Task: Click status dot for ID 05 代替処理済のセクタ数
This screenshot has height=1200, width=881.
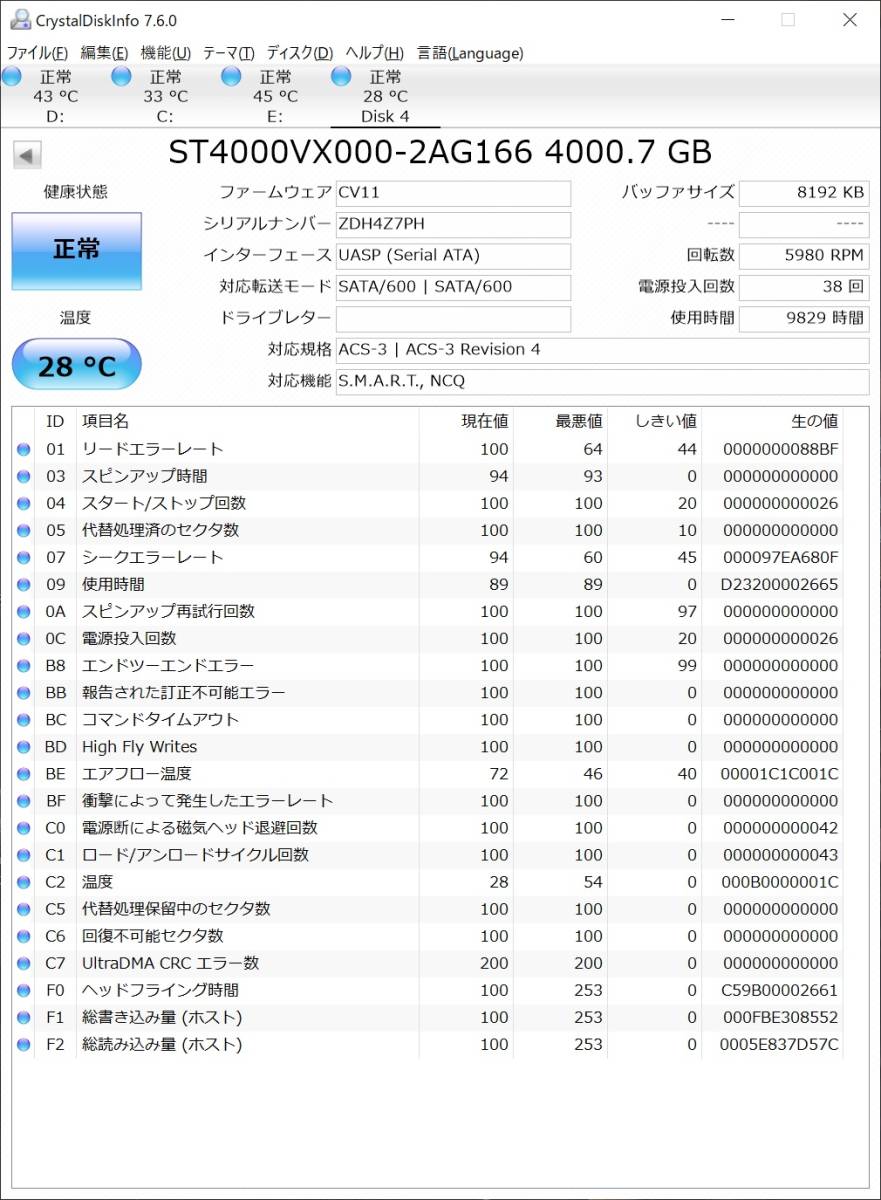Action: tap(23, 531)
